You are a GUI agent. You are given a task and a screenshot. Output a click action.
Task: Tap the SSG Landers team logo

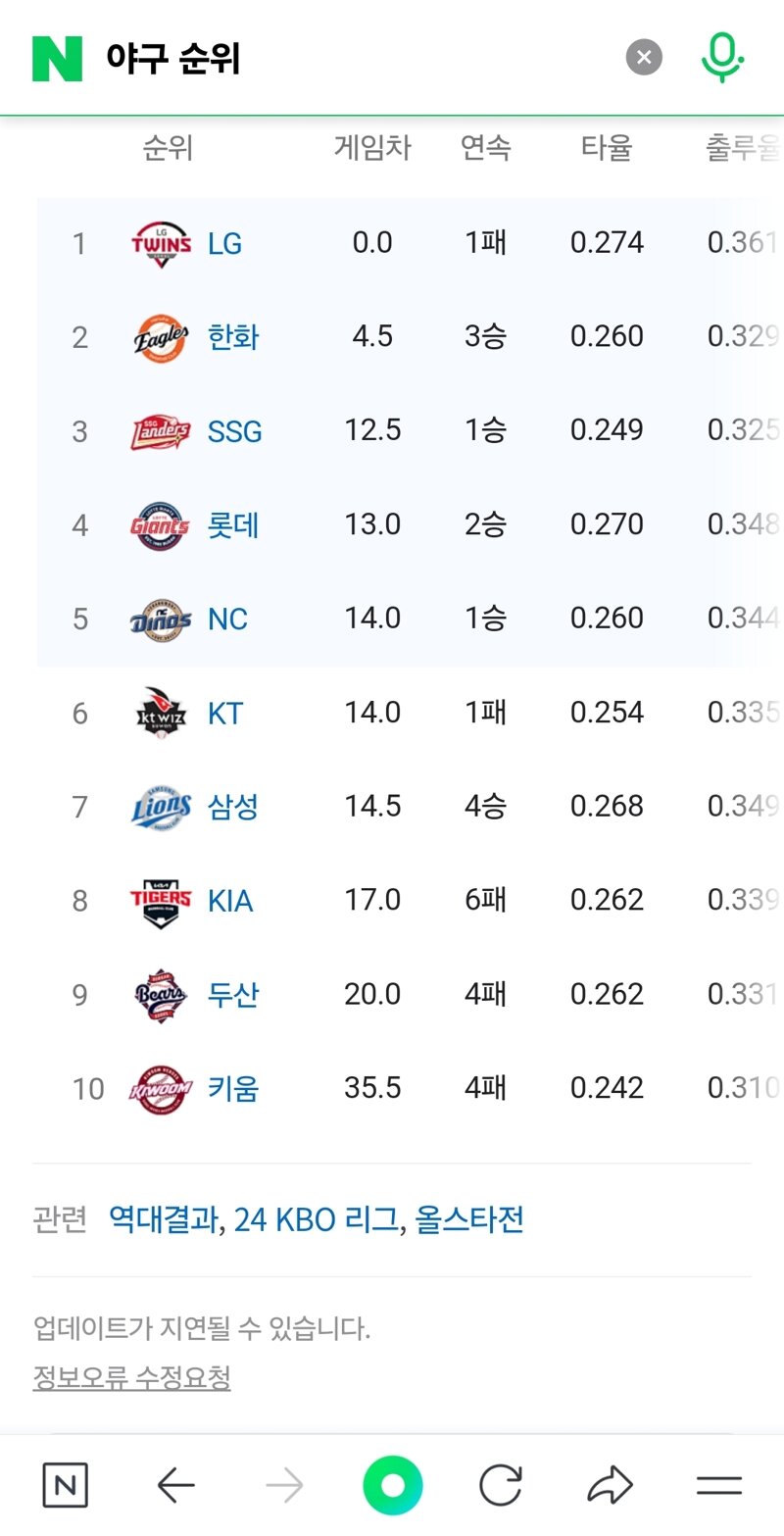161,431
